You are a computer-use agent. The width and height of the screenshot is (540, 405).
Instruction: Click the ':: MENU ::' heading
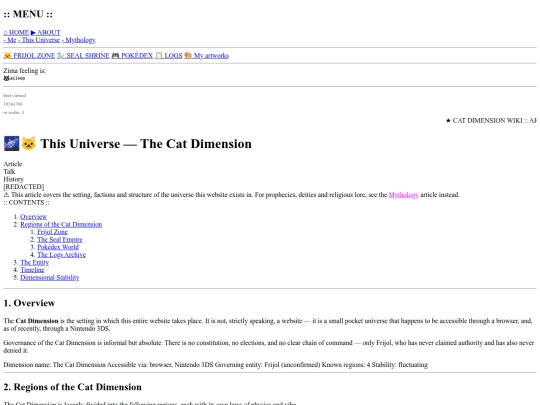[28, 14]
